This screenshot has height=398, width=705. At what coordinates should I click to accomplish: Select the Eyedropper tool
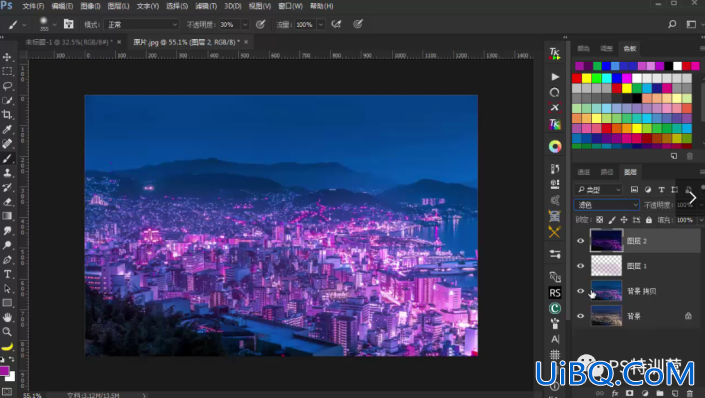pos(7,130)
